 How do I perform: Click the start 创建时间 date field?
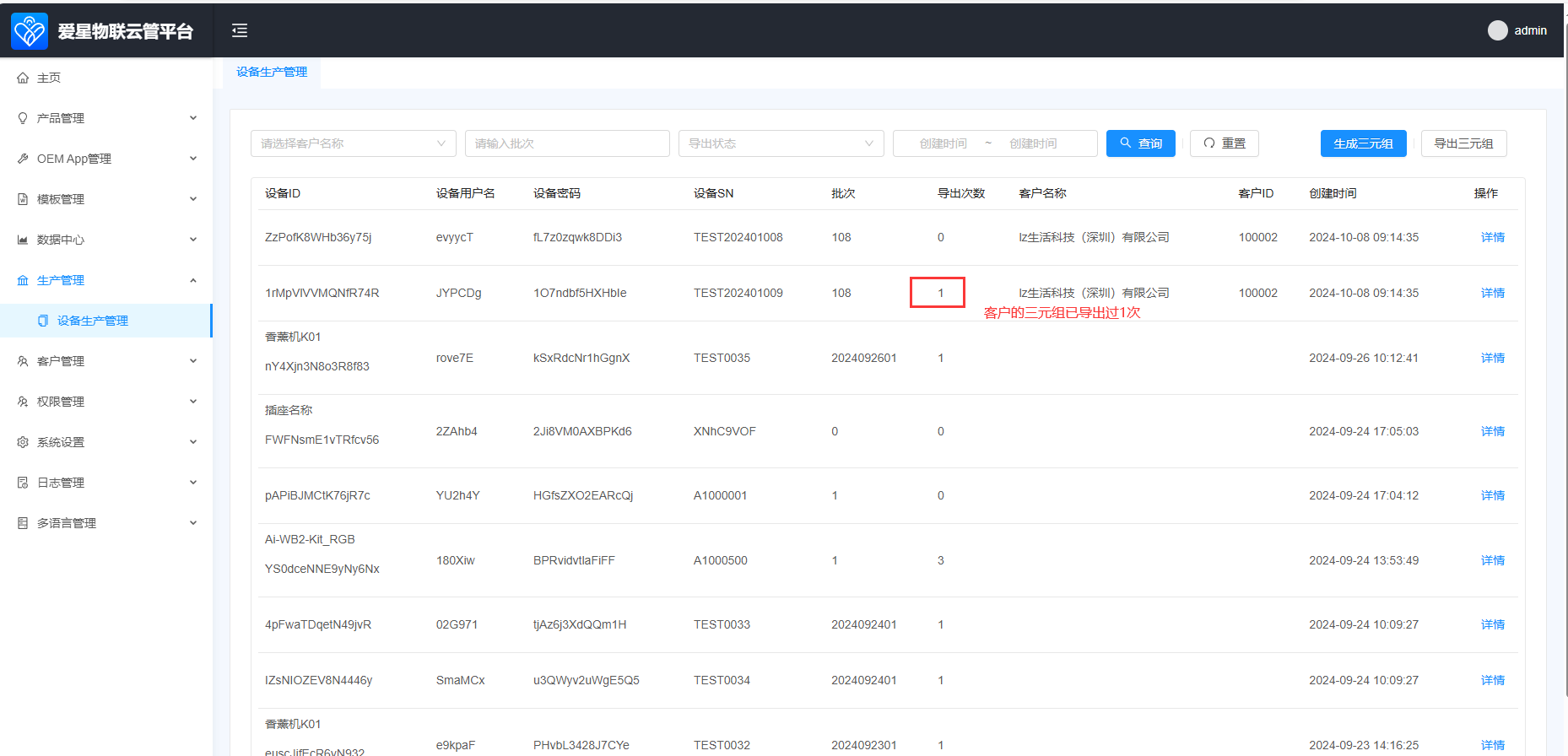coord(943,143)
